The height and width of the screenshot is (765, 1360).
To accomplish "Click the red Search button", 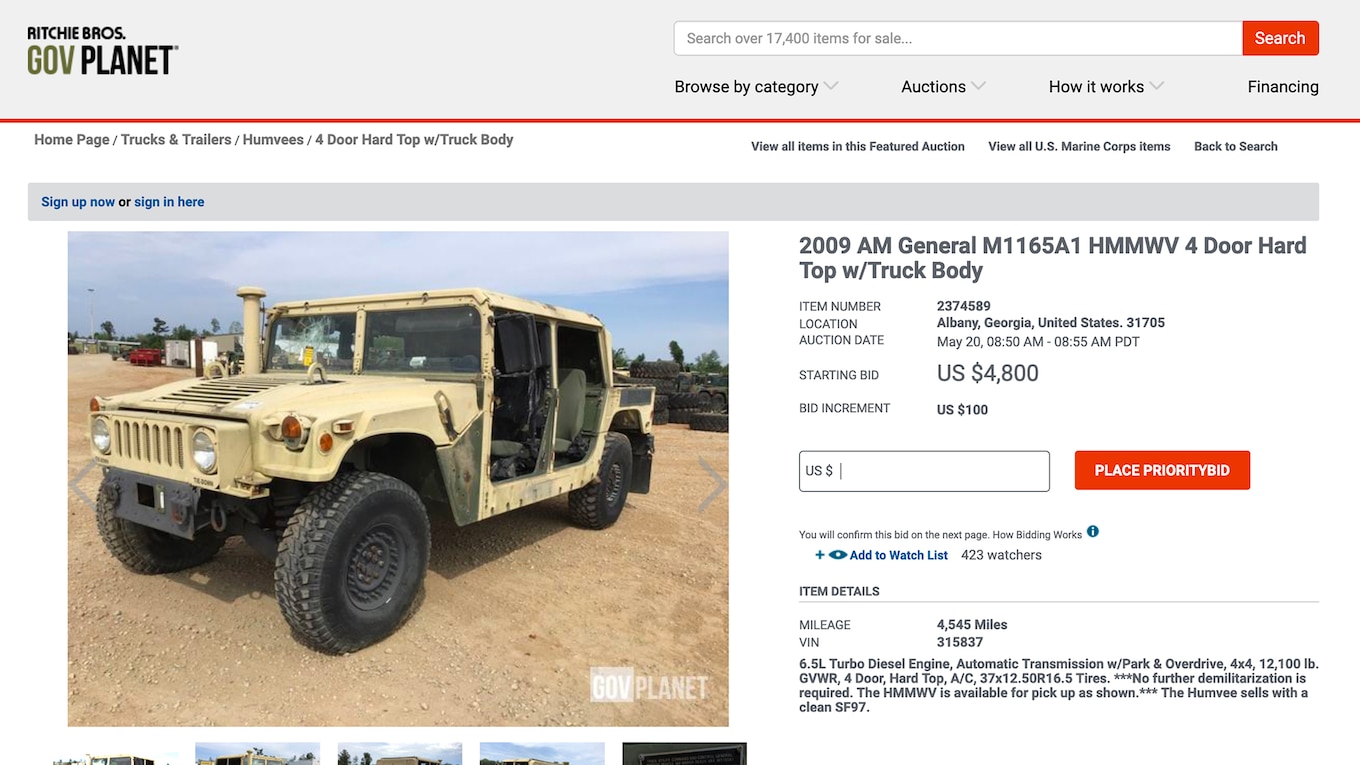I will [1280, 38].
